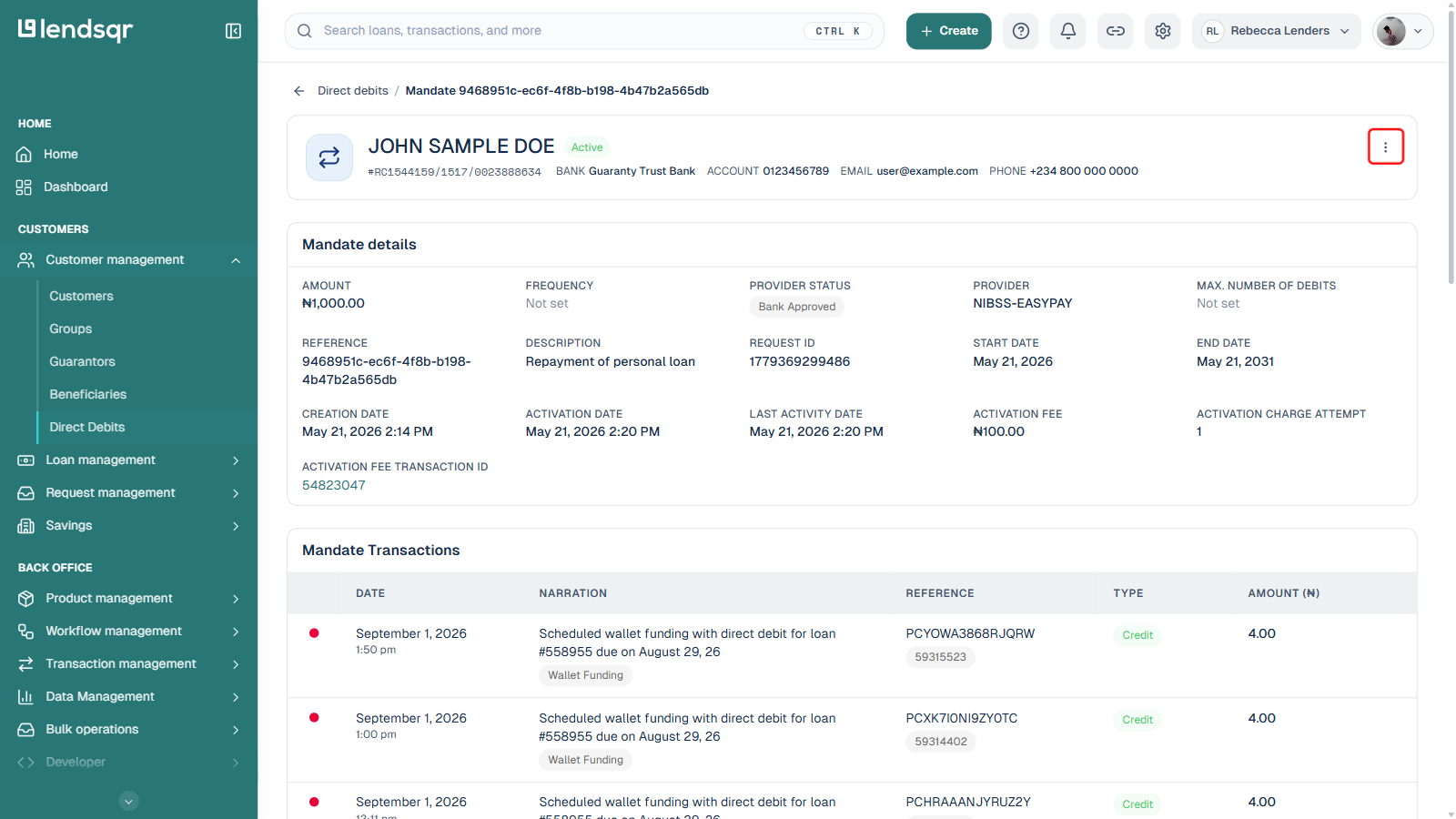Open the mandate three-dot options menu
The height and width of the screenshot is (819, 1456).
(1386, 147)
